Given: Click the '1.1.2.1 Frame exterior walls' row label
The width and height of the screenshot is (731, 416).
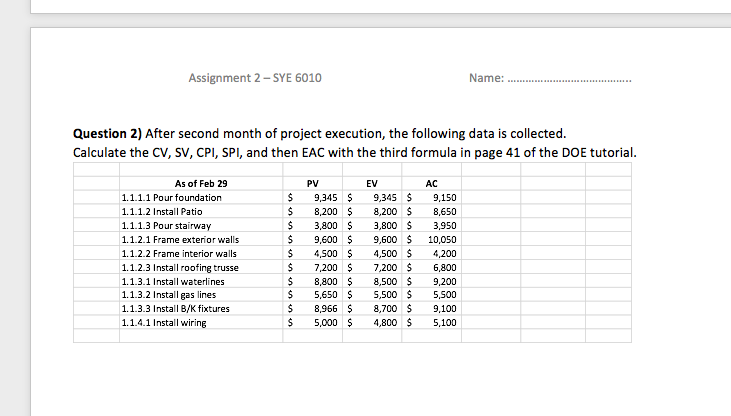Looking at the screenshot, I should (180, 240).
